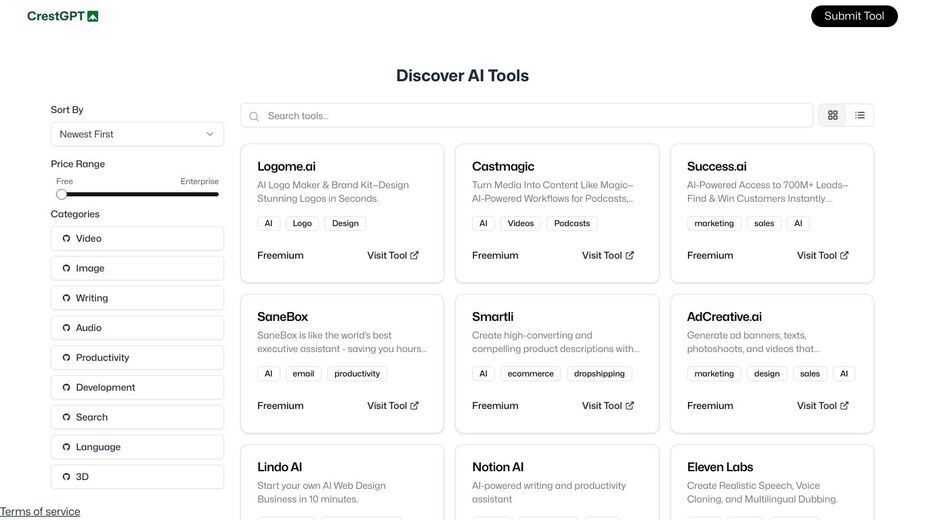Open AdCreative.ai external link icon
Viewport: 925px width, 520px height.
point(844,405)
